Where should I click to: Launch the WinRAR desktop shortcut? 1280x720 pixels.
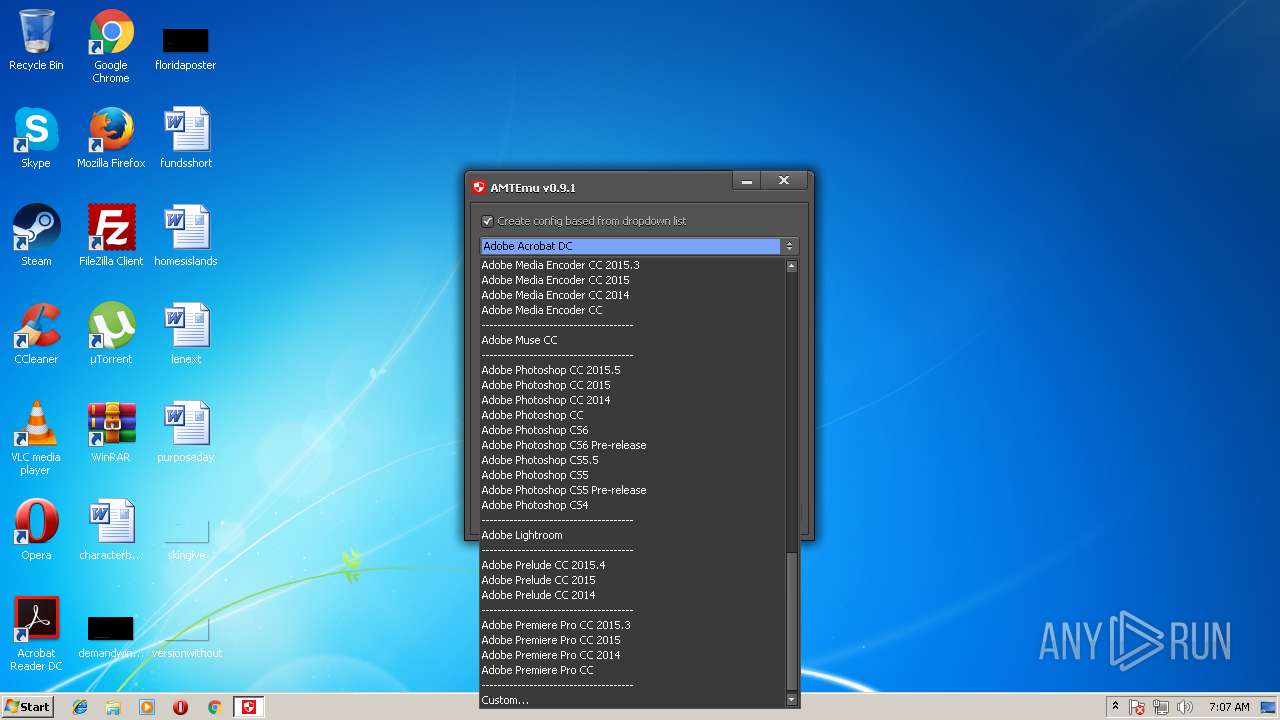[x=111, y=432]
